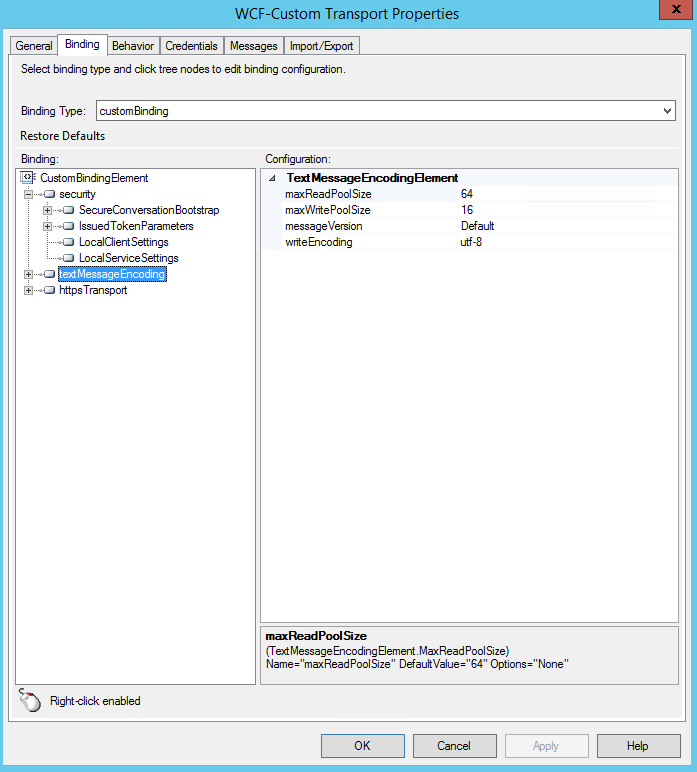Select the httpsTransport tree node

click(93, 290)
